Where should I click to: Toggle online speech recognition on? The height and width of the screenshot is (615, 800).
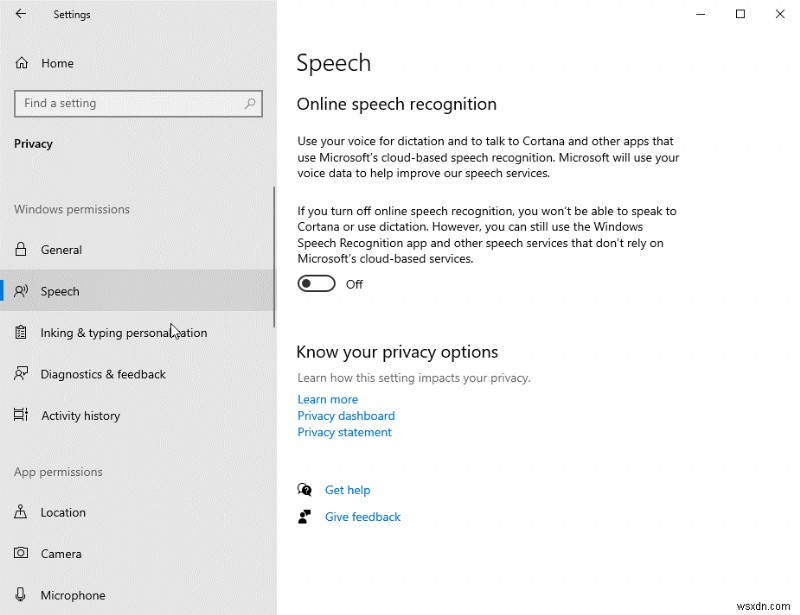tap(316, 283)
